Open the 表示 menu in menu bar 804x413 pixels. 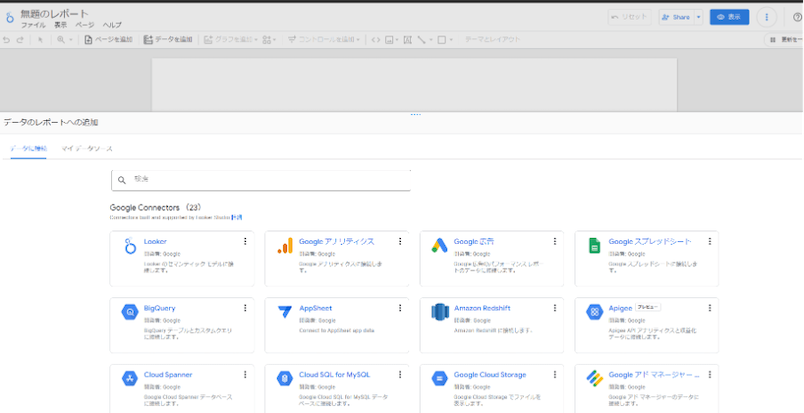[x=61, y=25]
